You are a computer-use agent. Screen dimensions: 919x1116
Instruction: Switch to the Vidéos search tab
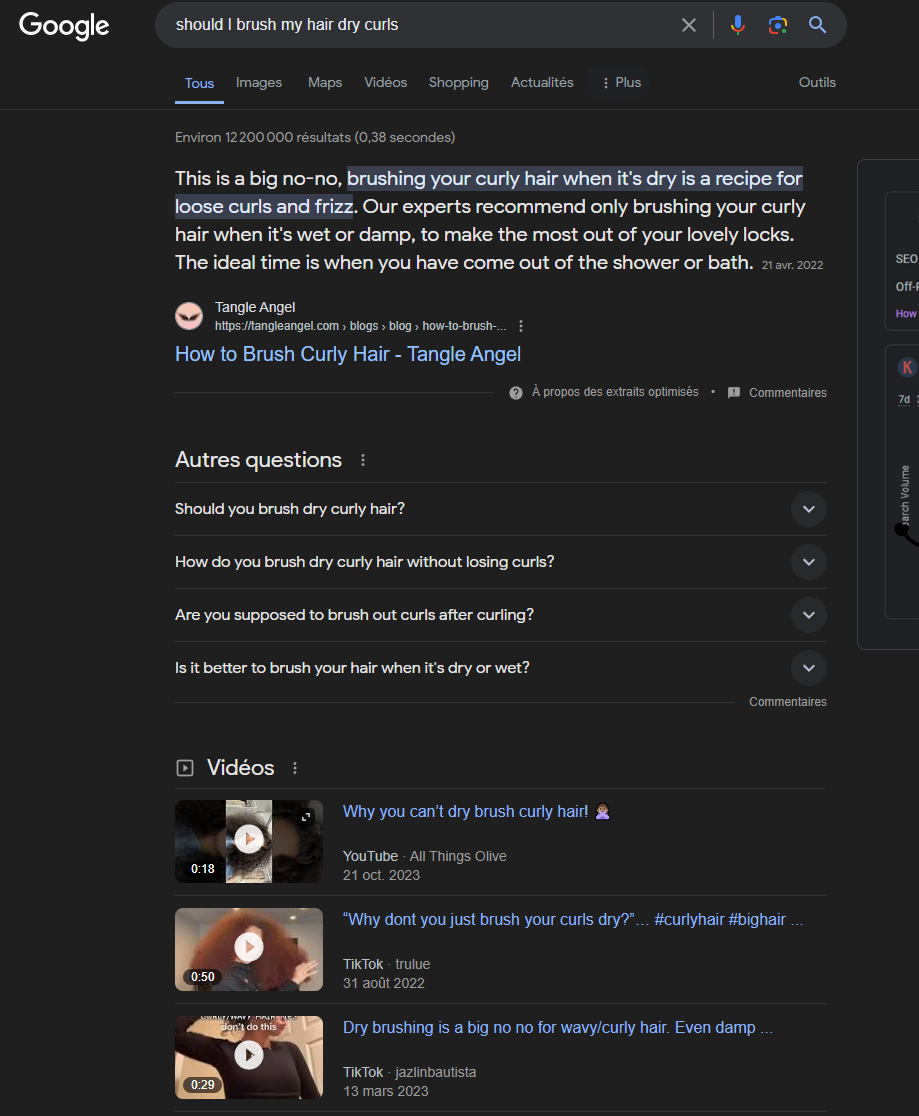(385, 83)
